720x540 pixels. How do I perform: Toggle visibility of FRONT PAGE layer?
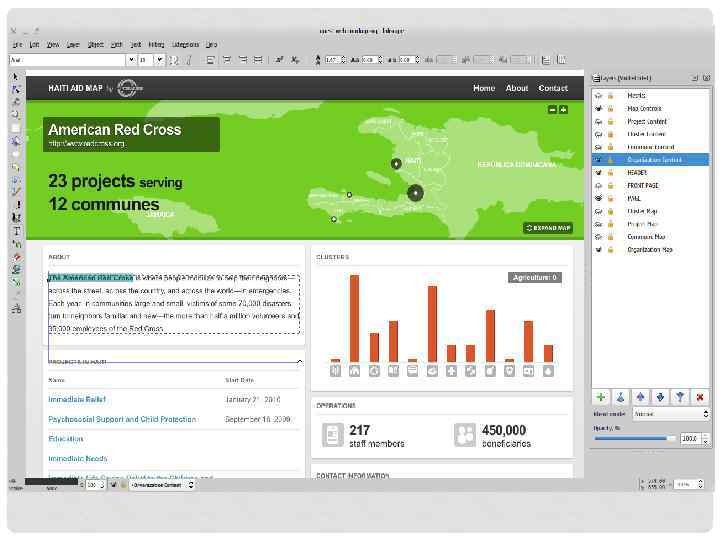pyautogui.click(x=598, y=186)
